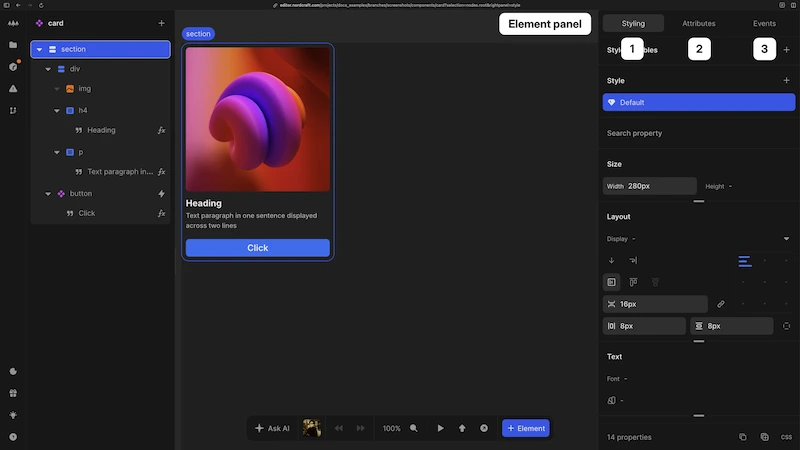Copy styles with the first copy icon in footer

(743, 437)
